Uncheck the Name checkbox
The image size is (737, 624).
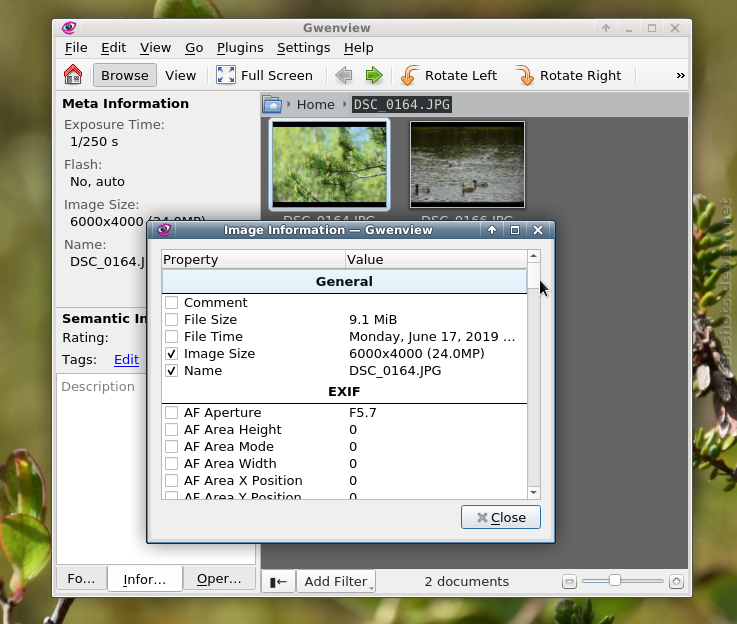coord(172,371)
